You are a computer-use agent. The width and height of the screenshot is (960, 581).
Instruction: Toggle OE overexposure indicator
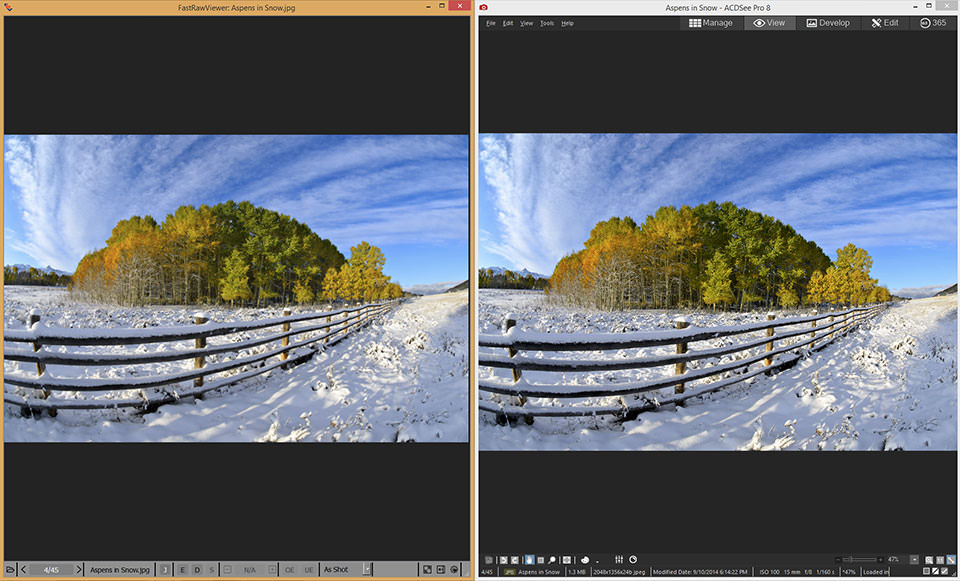point(290,569)
